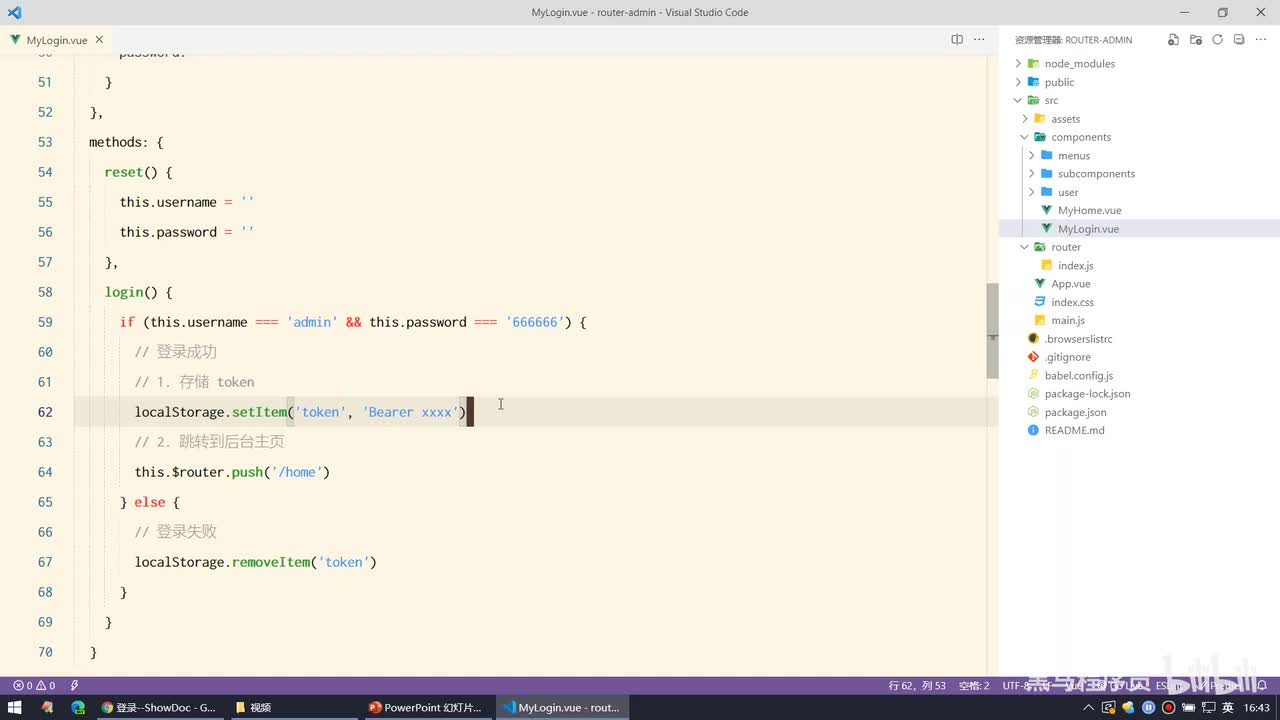Show hidden system tray icons
The height and width of the screenshot is (720, 1280).
1089,707
